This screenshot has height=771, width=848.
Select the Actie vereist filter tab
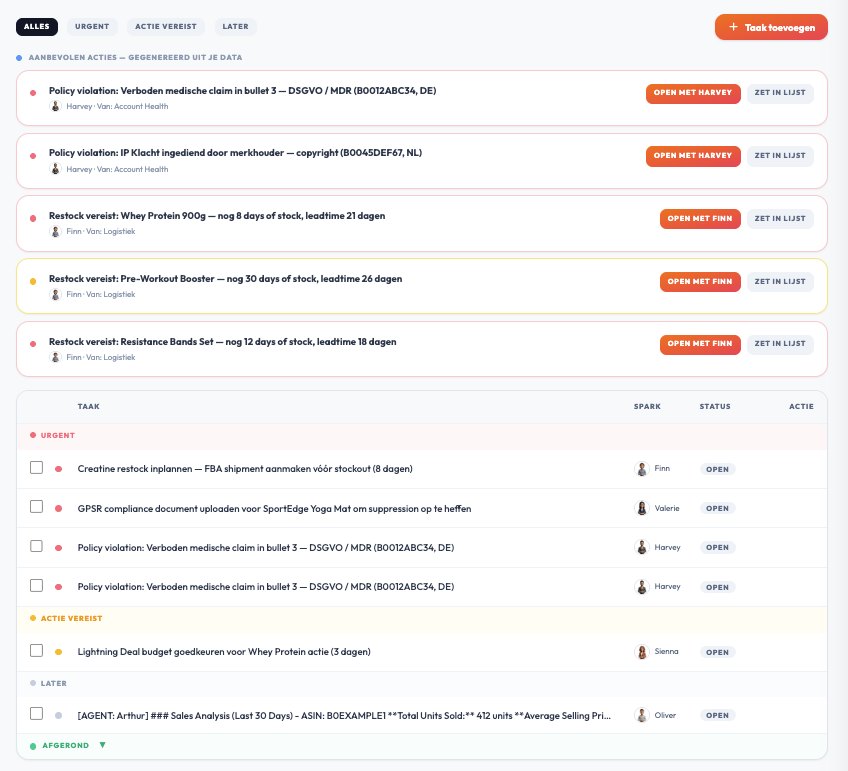coord(166,26)
